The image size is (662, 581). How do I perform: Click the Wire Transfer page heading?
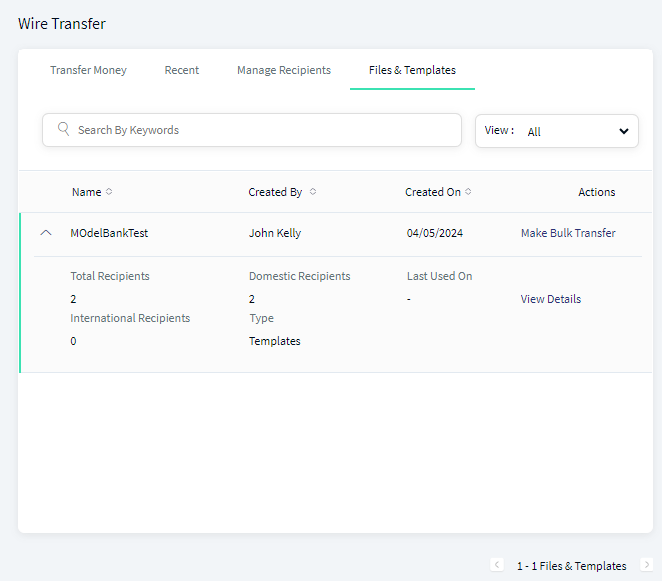[x=62, y=24]
